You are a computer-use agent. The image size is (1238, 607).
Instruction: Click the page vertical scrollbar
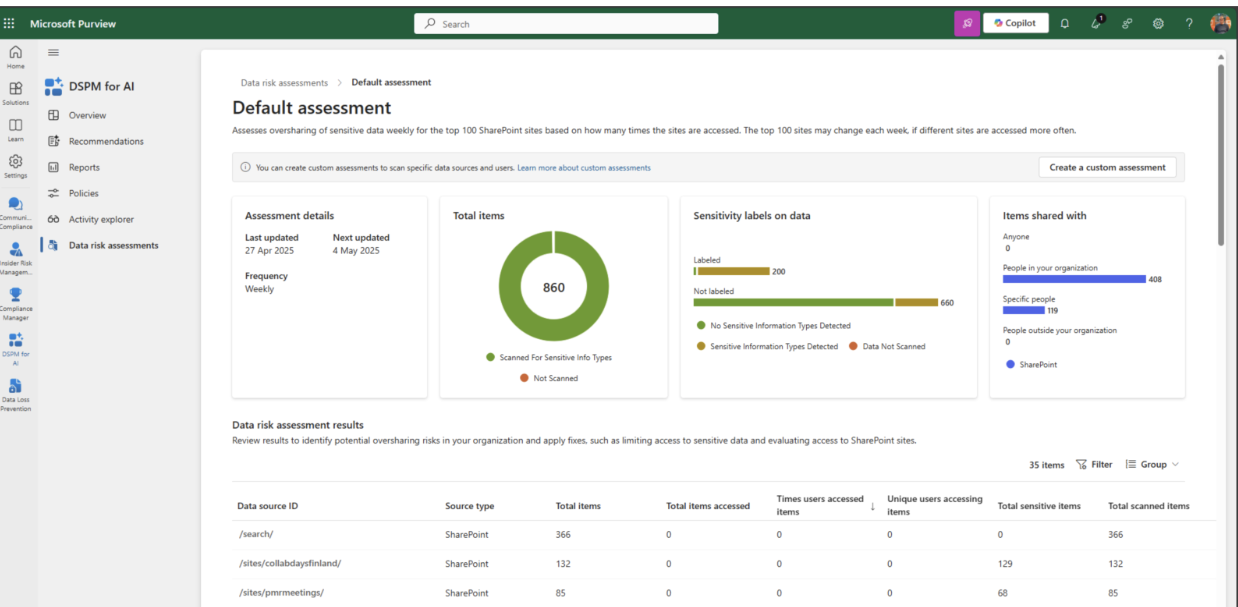point(1221,155)
